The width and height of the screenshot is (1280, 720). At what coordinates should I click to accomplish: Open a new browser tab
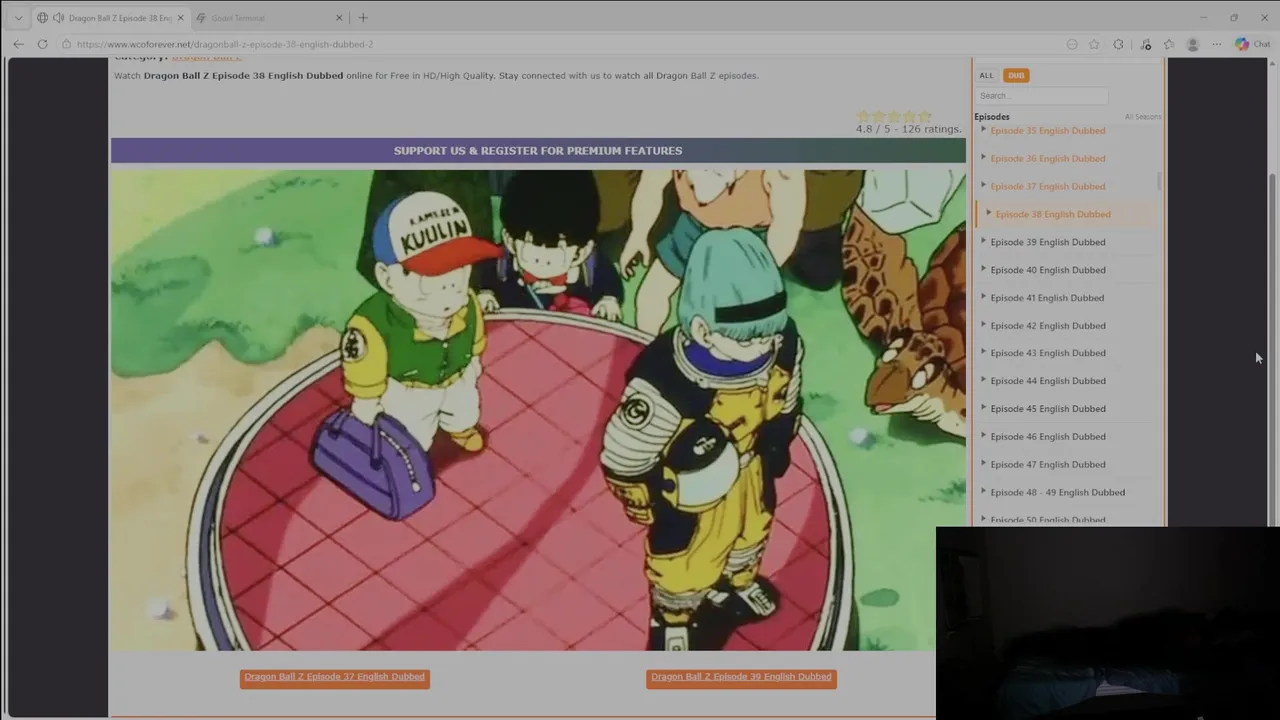[363, 18]
